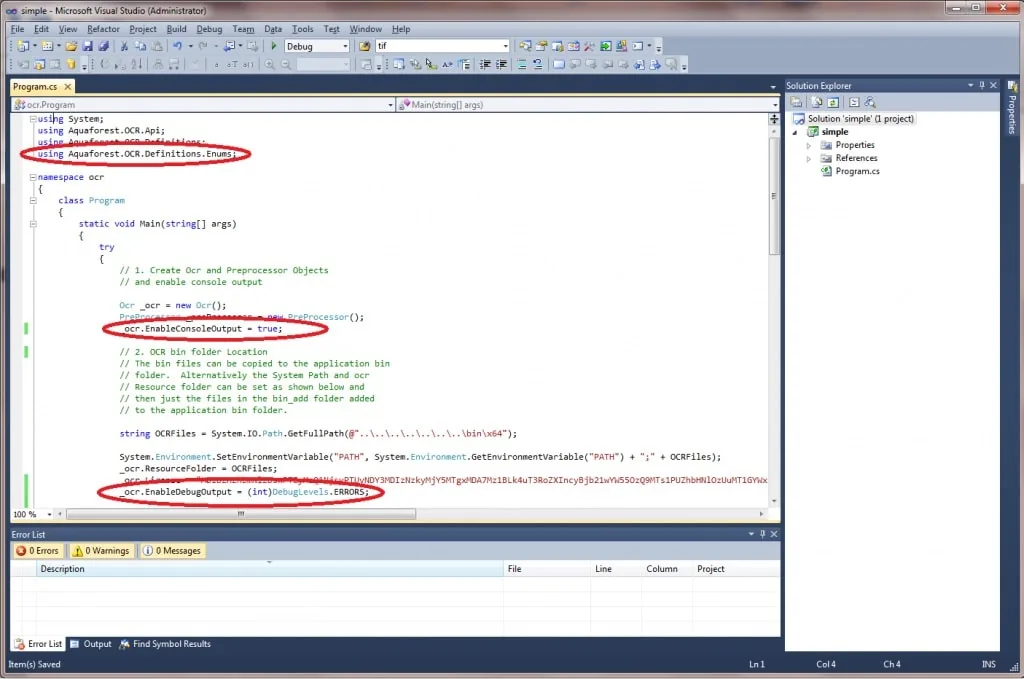Click the Undo arrow icon
This screenshot has width=1024, height=679.
tap(177, 46)
